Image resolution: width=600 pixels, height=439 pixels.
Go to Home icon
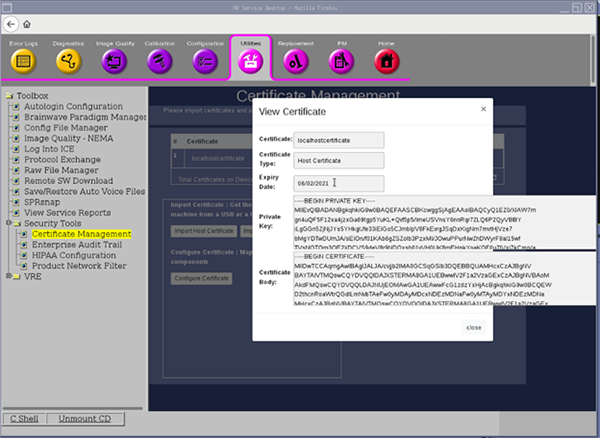(x=385, y=62)
